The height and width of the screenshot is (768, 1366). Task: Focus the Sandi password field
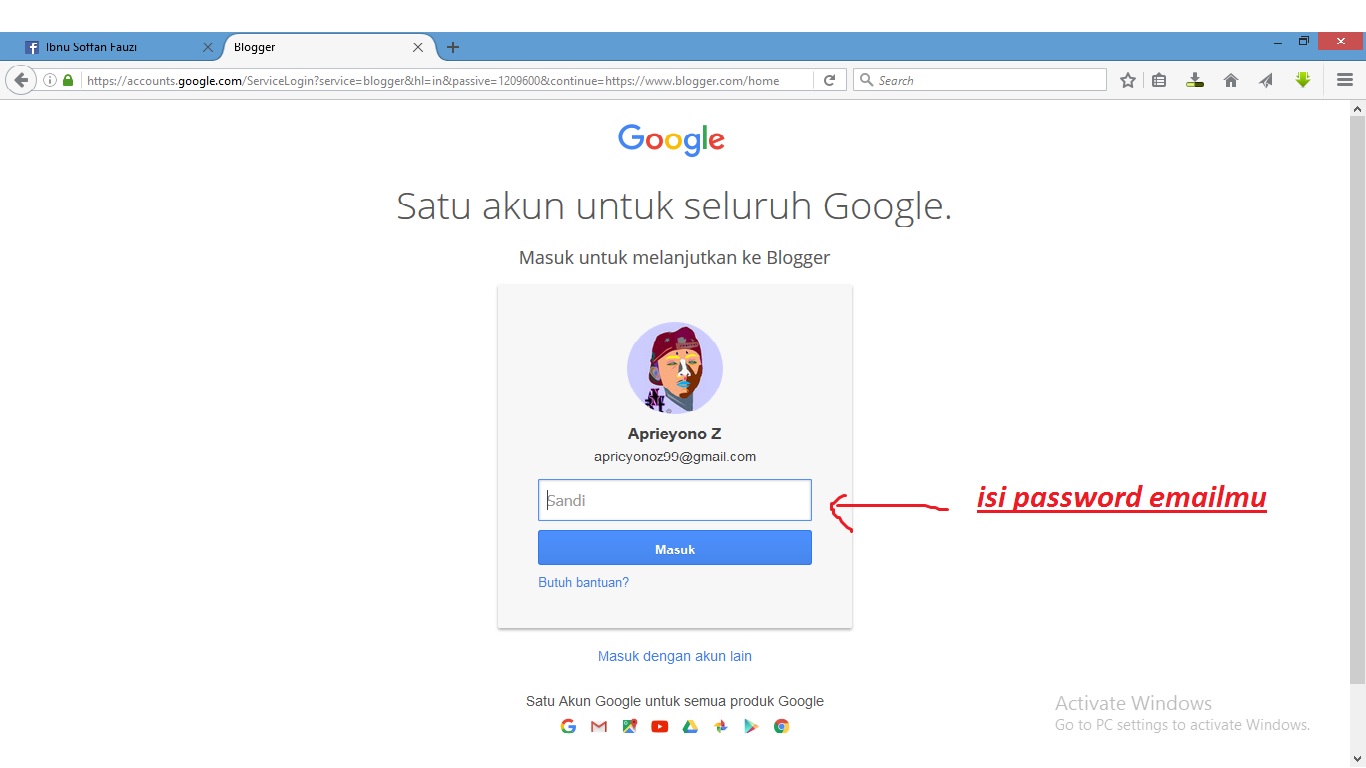675,500
